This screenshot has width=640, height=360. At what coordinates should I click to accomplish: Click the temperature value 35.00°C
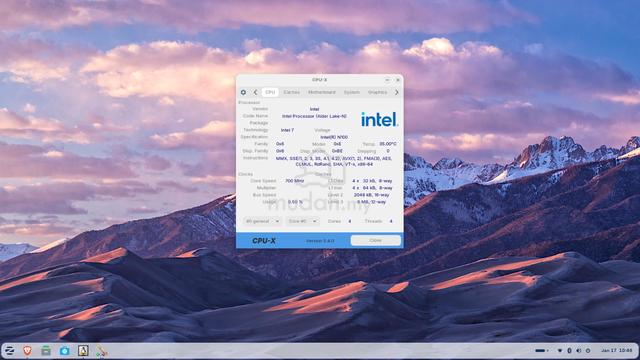(388, 144)
